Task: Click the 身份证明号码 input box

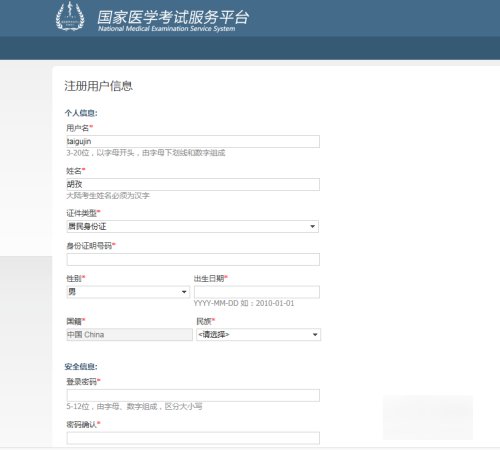Action: click(193, 259)
